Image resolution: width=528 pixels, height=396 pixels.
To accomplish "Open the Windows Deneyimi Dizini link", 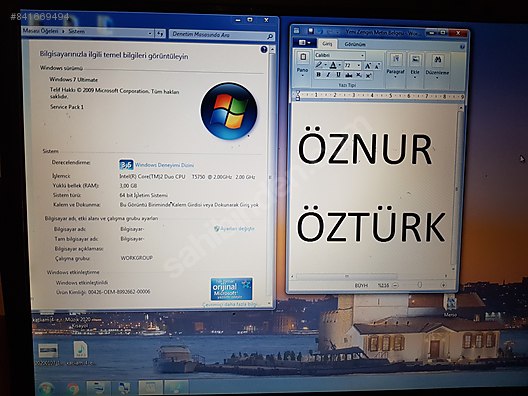I will tap(164, 165).
